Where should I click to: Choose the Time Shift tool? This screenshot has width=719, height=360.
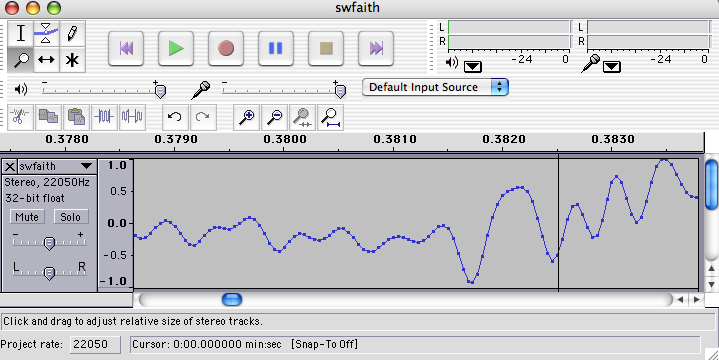46,60
